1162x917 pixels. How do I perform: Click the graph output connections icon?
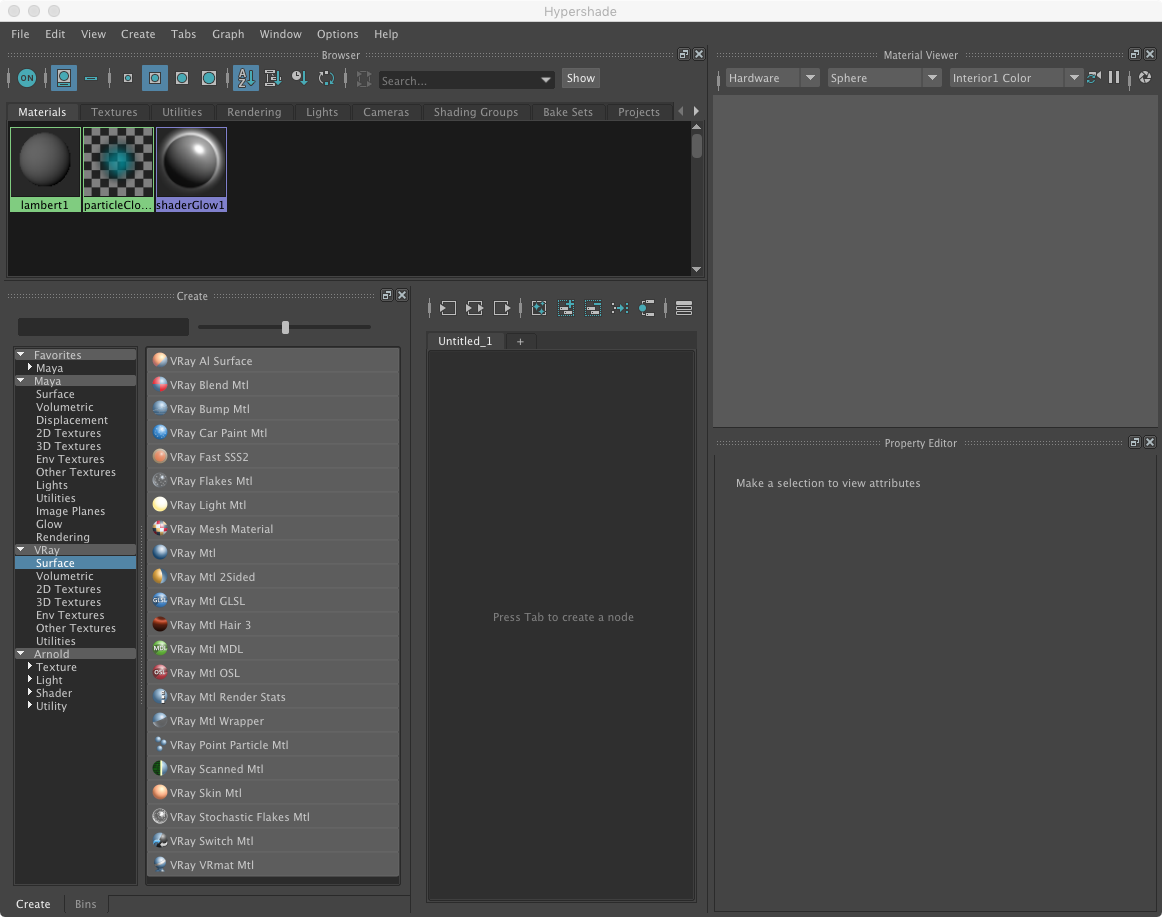coord(502,308)
